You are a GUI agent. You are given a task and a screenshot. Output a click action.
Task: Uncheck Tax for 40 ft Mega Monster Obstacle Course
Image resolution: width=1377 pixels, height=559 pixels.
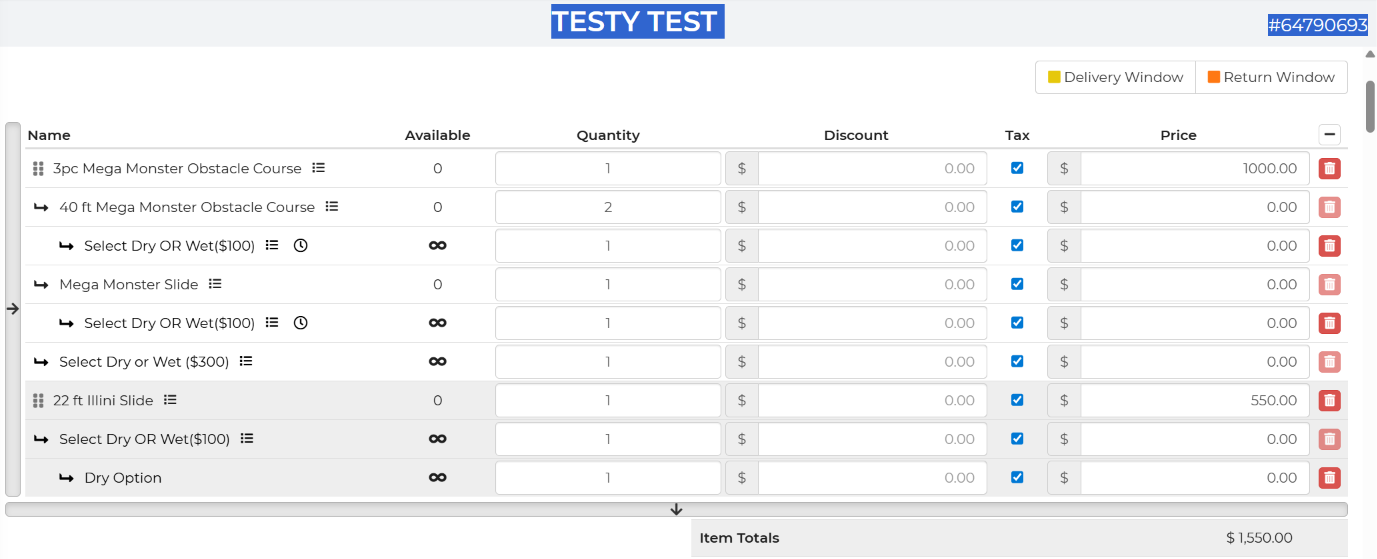[x=1017, y=207]
